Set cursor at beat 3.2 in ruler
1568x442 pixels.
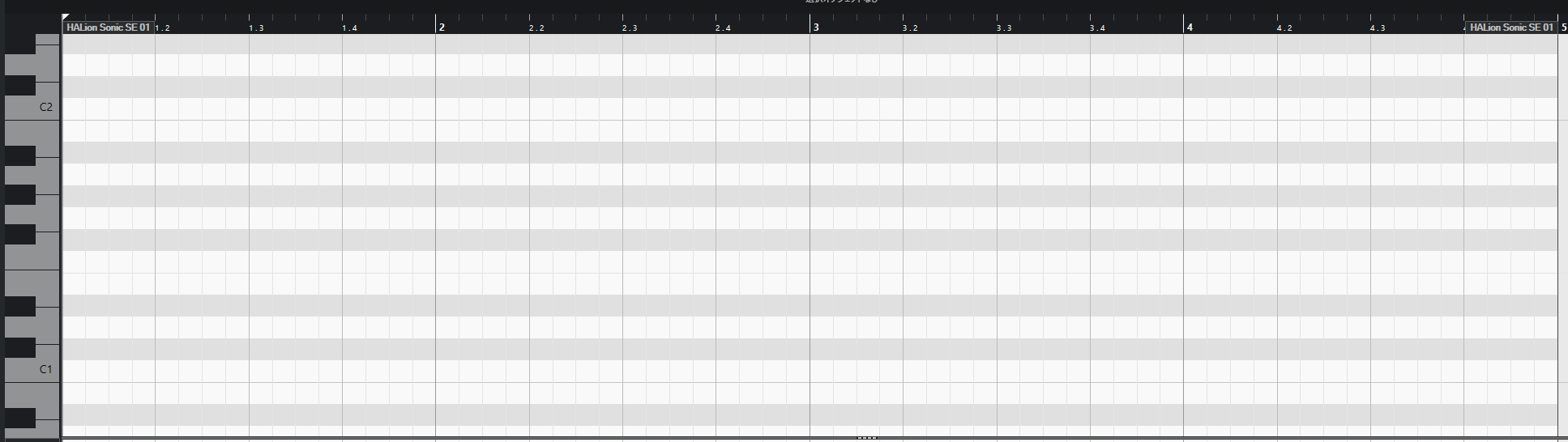pyautogui.click(x=910, y=28)
